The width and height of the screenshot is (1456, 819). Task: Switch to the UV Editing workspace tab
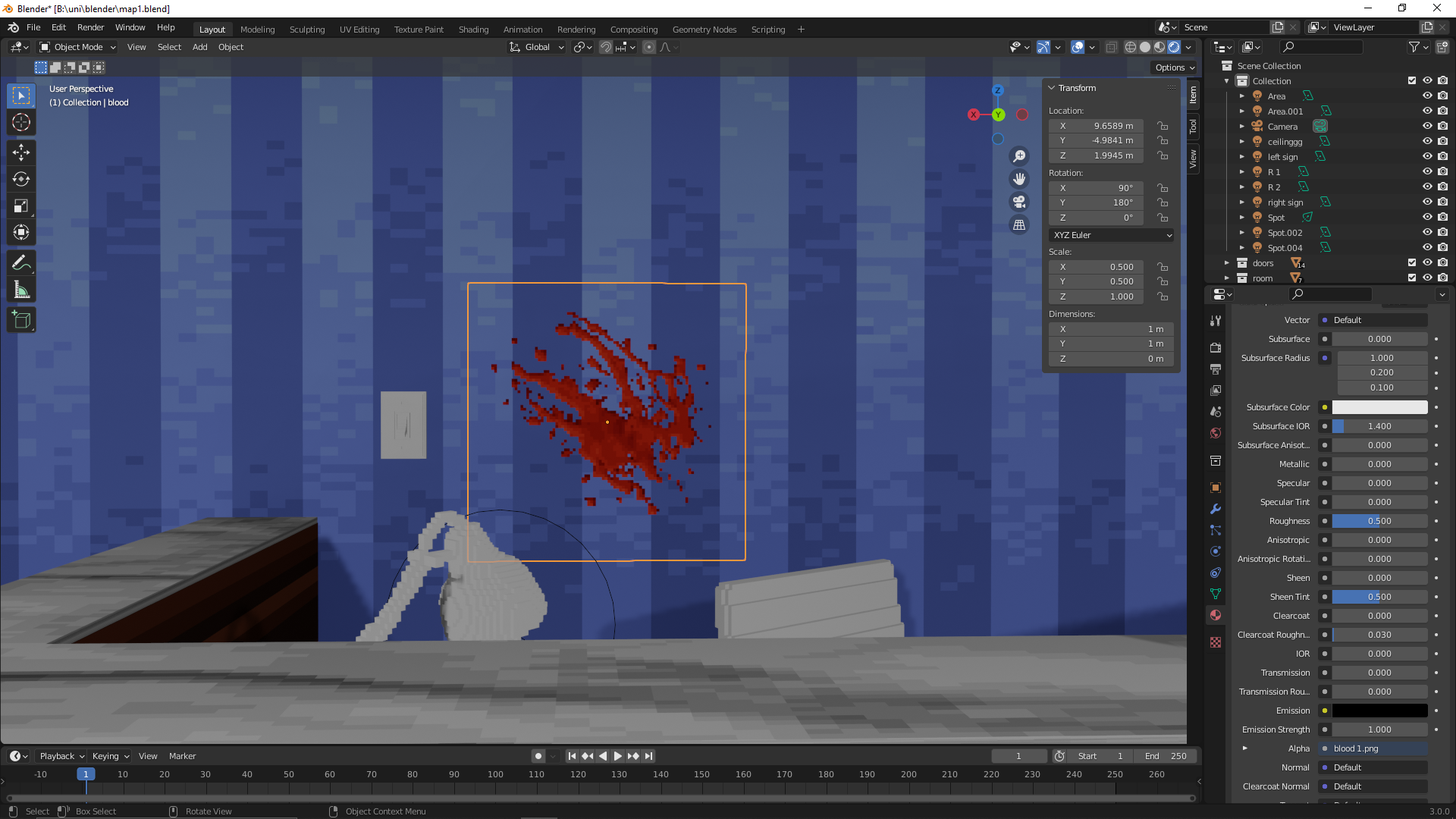[359, 30]
